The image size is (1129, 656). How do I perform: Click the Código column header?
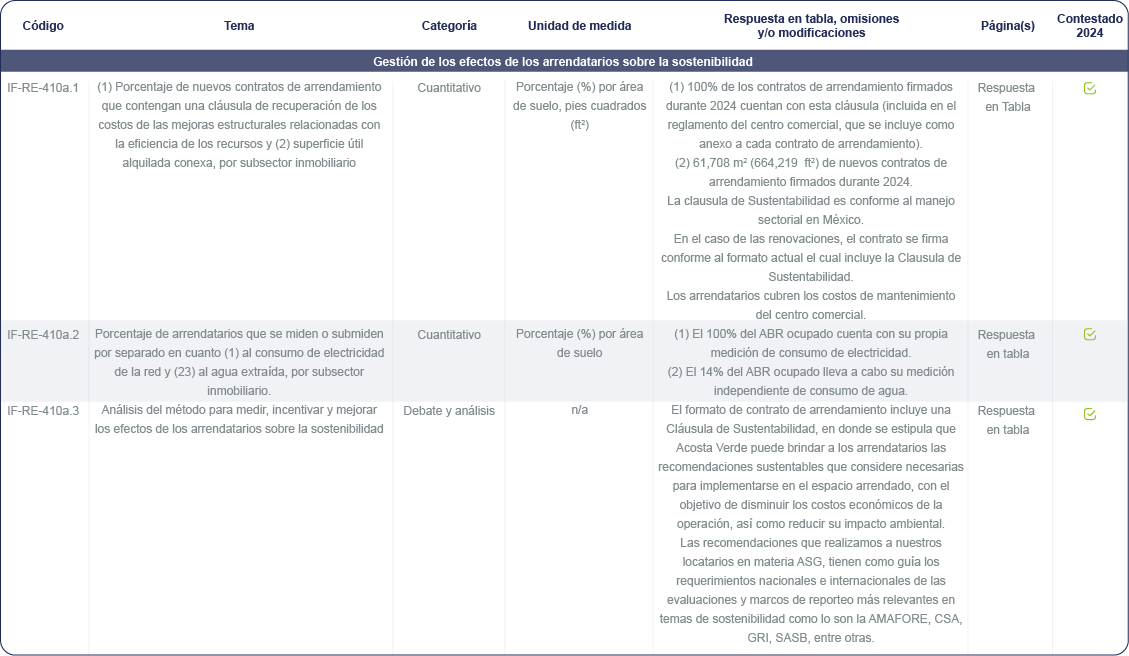point(43,26)
